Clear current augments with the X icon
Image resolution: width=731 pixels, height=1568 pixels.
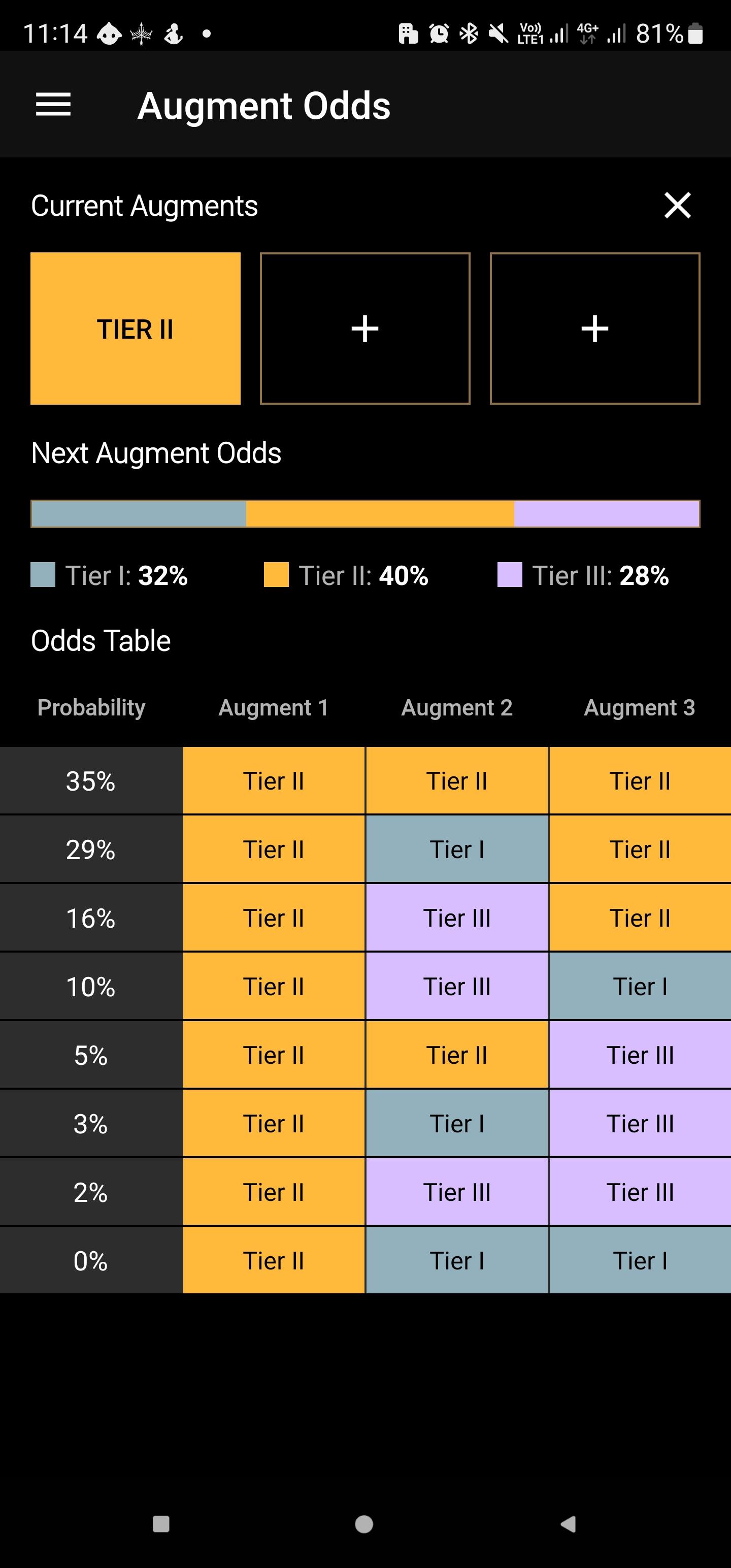677,205
